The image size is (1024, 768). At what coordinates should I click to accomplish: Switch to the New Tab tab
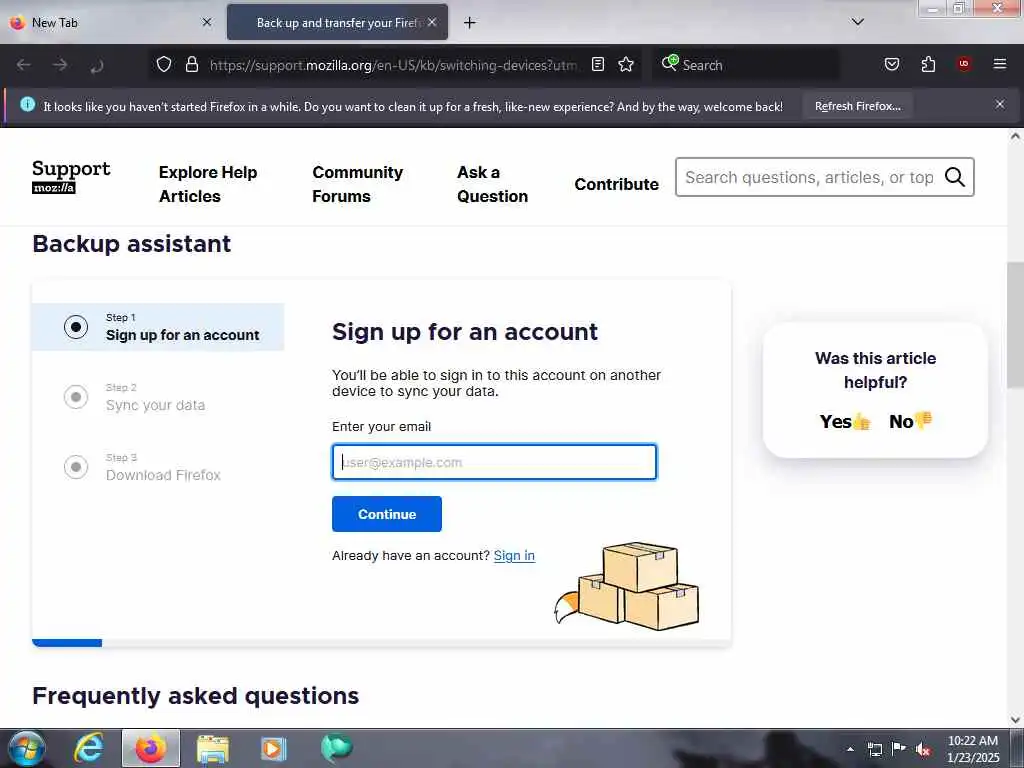point(111,22)
